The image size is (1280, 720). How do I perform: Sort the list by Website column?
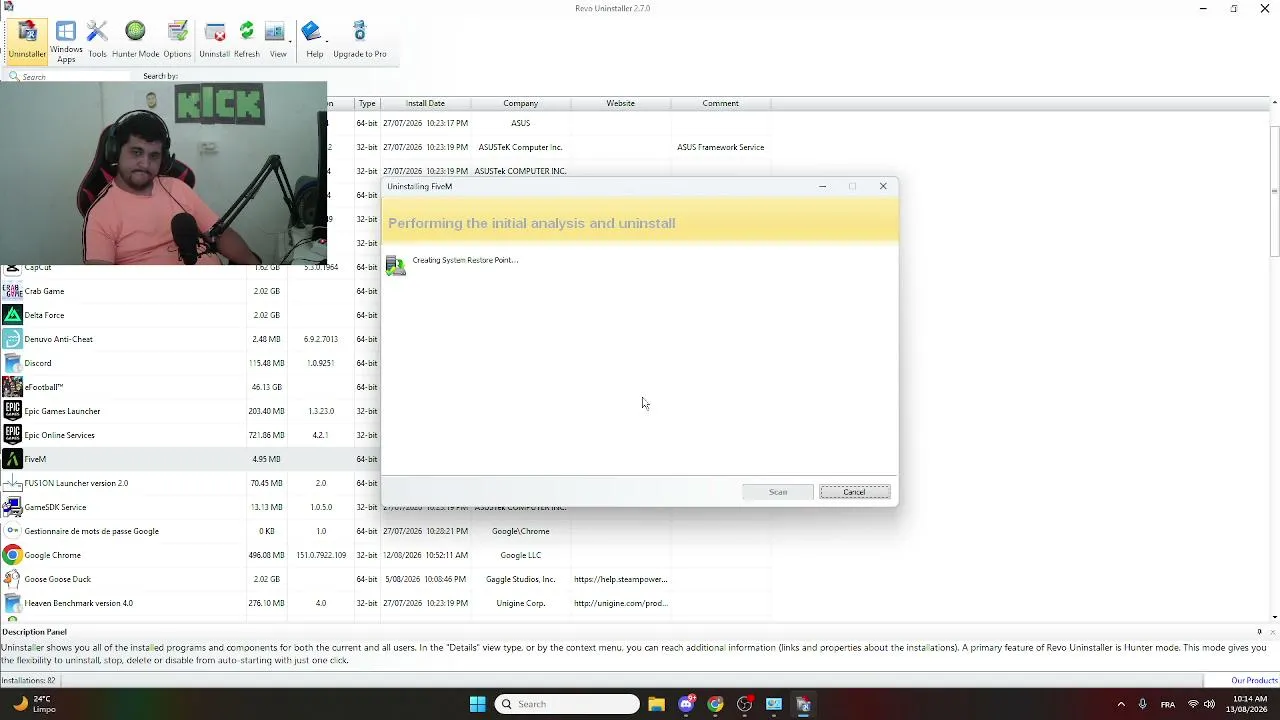point(621,103)
